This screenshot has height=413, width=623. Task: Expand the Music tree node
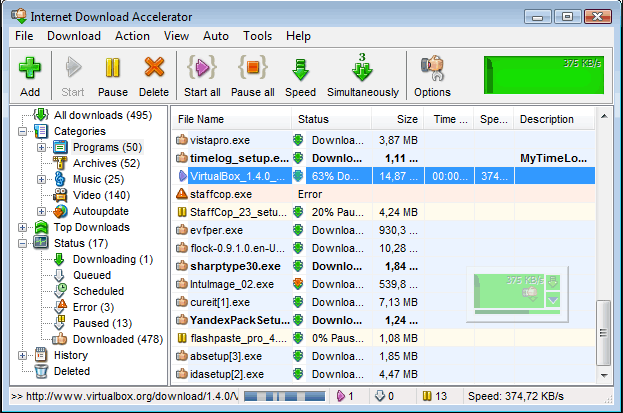[x=41, y=179]
